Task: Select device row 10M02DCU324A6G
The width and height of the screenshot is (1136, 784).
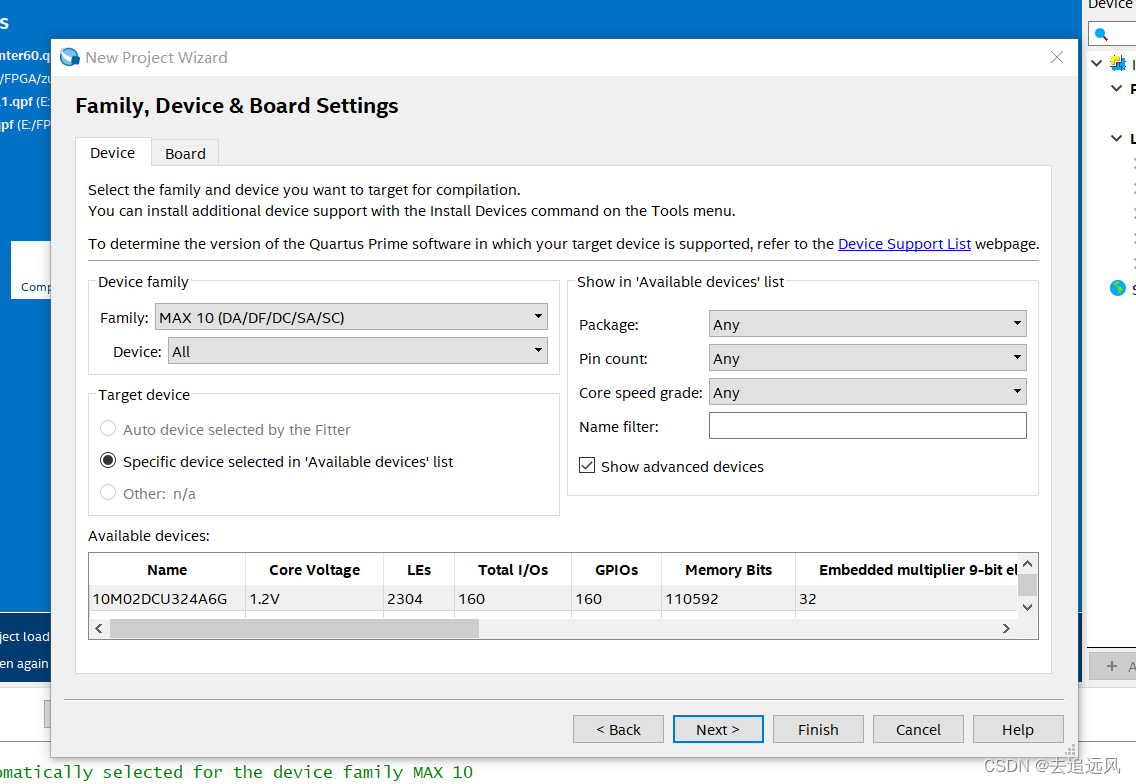Action: 553,599
